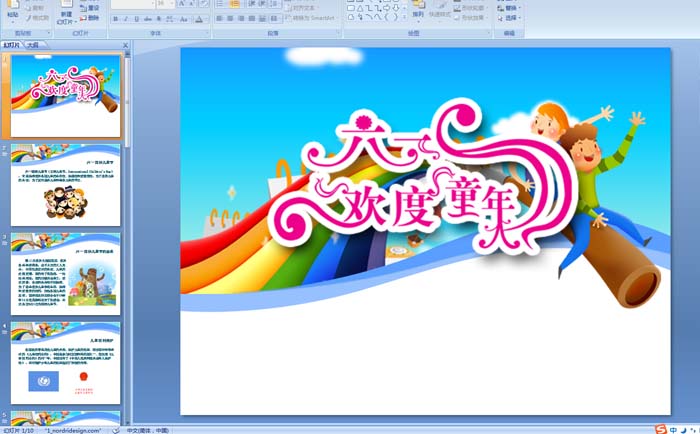
Task: Open the Clipboard pane launcher
Action: [49, 33]
